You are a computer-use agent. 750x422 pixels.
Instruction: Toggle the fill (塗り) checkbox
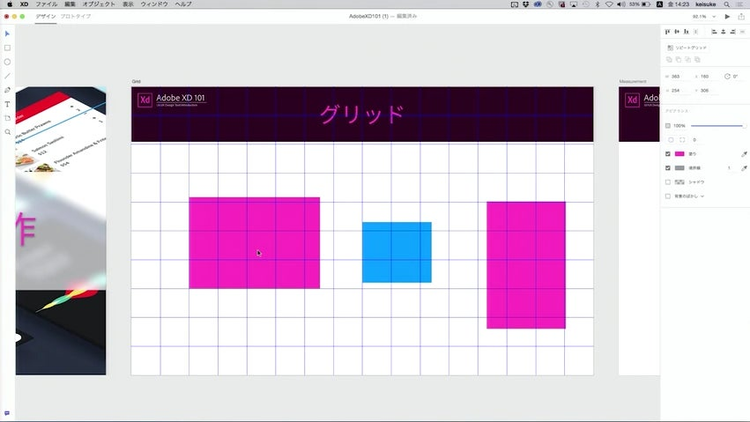click(668, 154)
